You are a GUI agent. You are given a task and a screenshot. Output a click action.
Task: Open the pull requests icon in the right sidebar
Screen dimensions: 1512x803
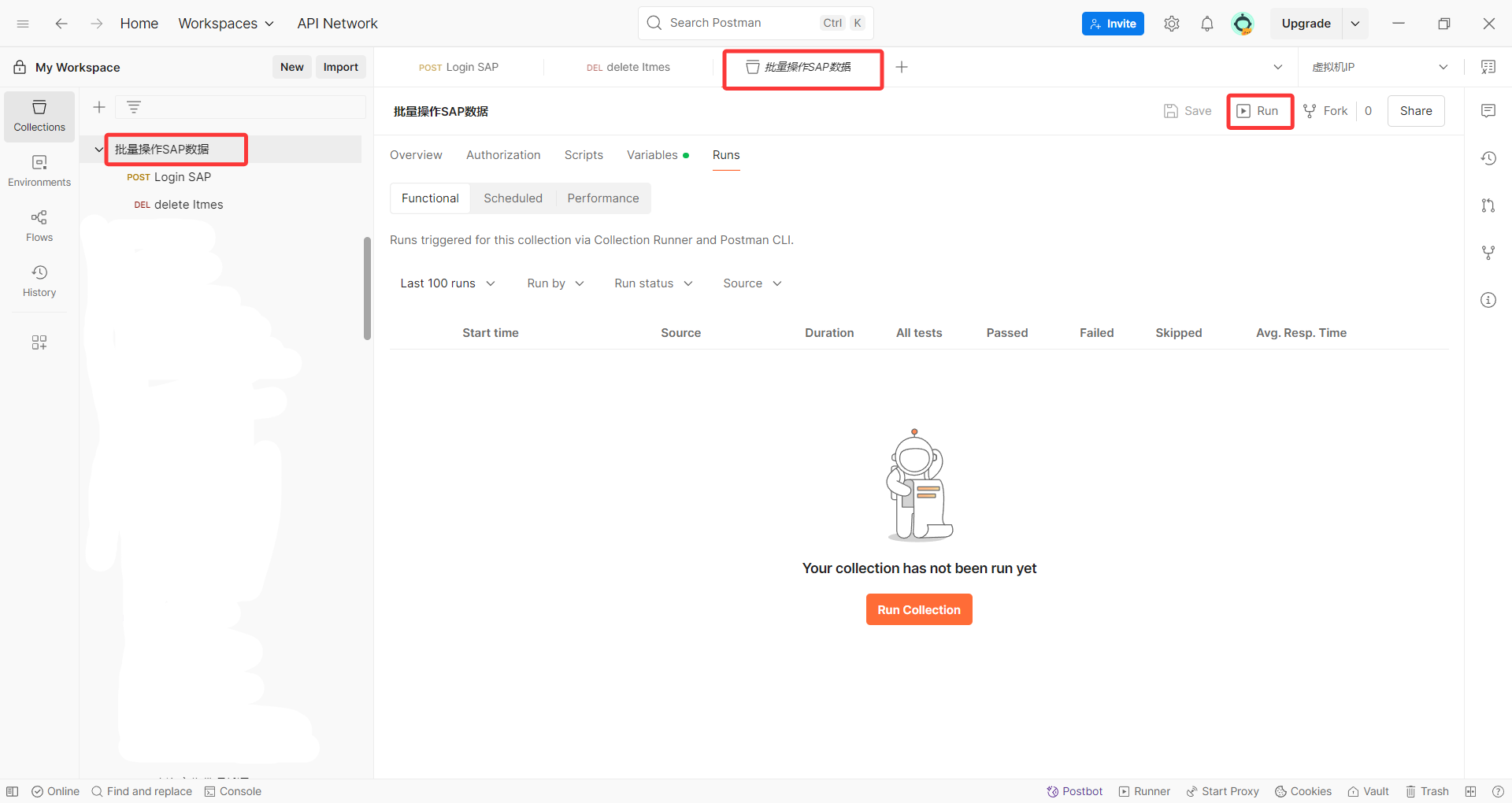[1488, 205]
